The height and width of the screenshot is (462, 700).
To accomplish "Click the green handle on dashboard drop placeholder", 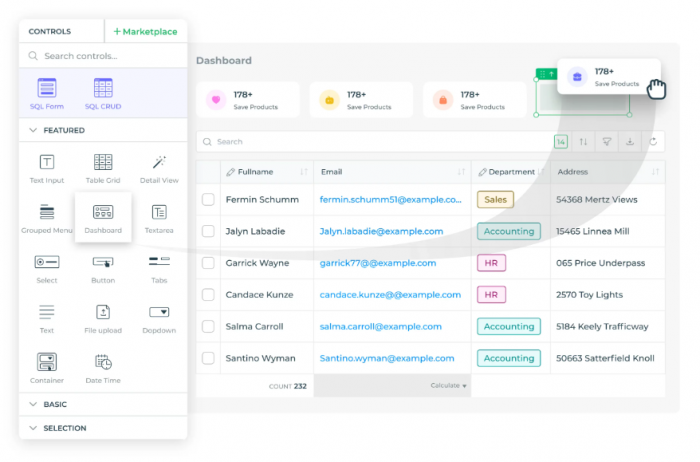I will [x=547, y=74].
